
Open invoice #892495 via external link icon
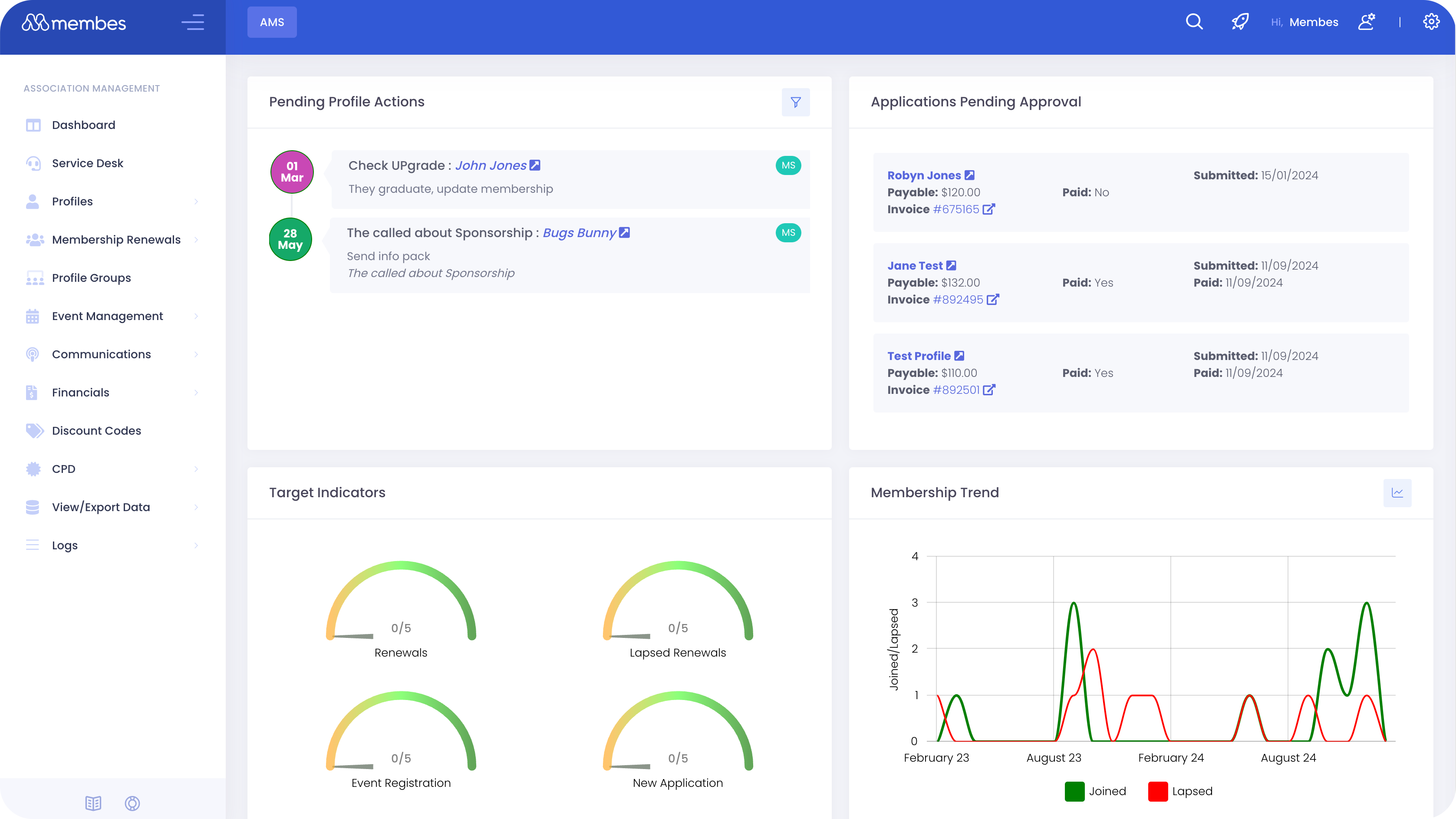coord(994,300)
